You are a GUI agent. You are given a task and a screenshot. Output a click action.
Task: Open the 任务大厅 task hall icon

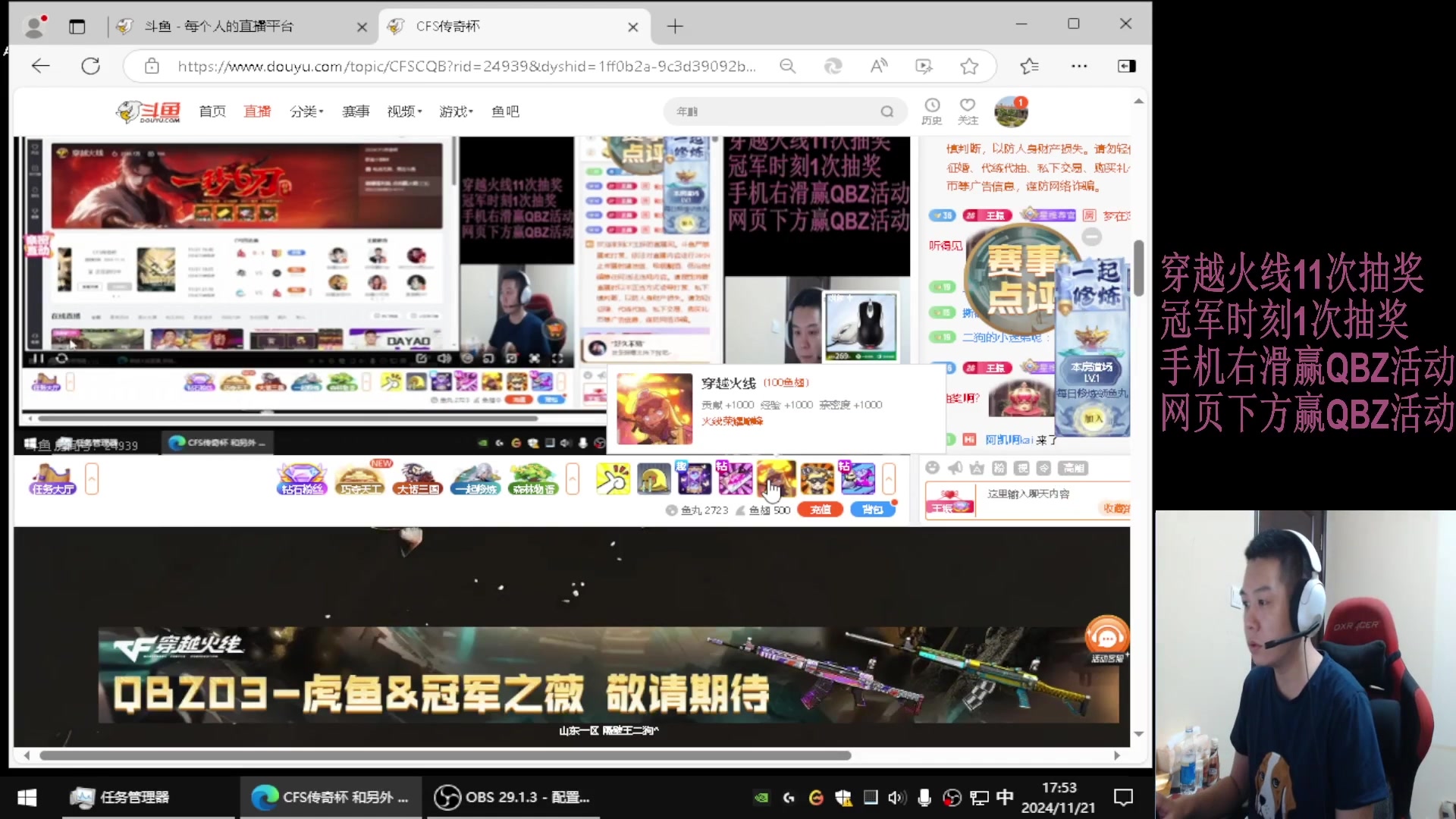(x=52, y=479)
